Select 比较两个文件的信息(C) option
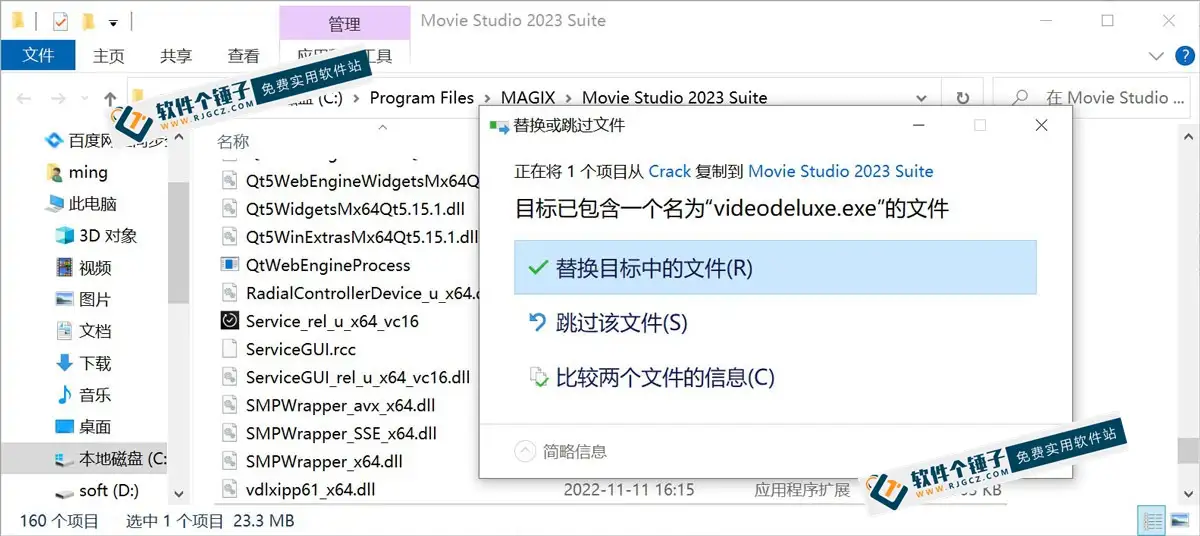1200x536 pixels. pyautogui.click(x=775, y=377)
